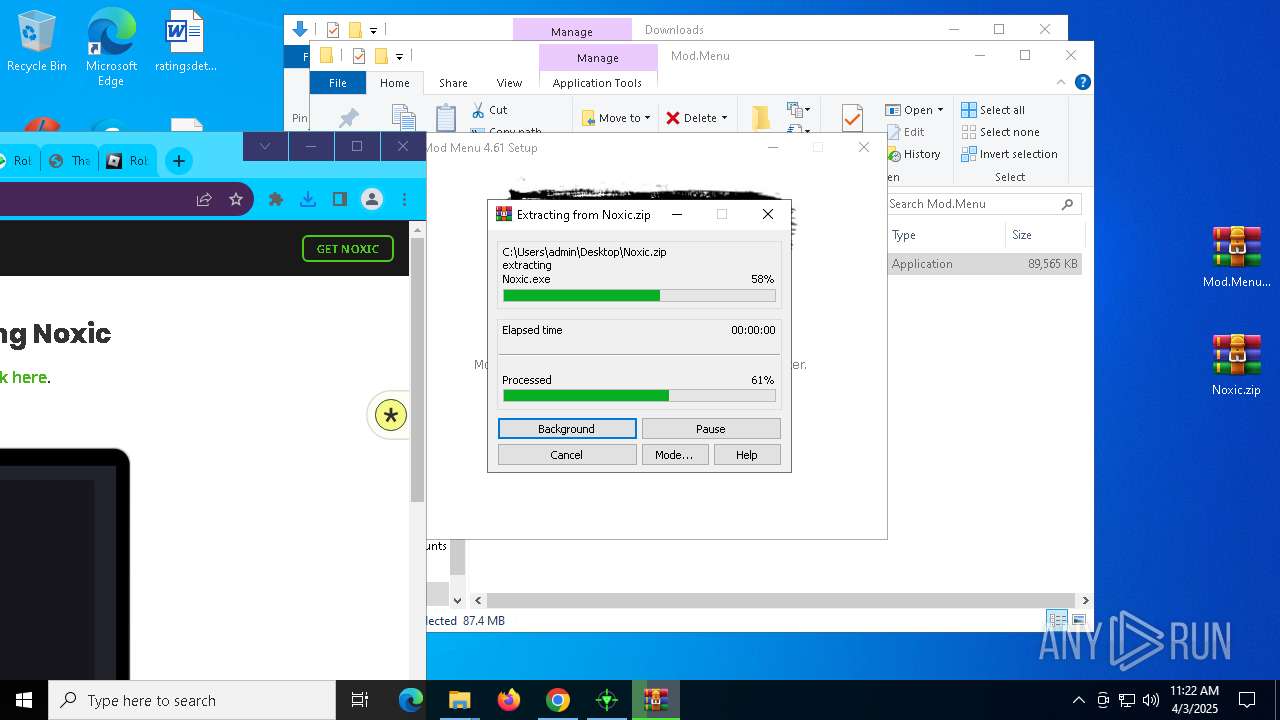Open the Application Tools tab
Viewport: 1280px width, 720px height.
coord(597,83)
